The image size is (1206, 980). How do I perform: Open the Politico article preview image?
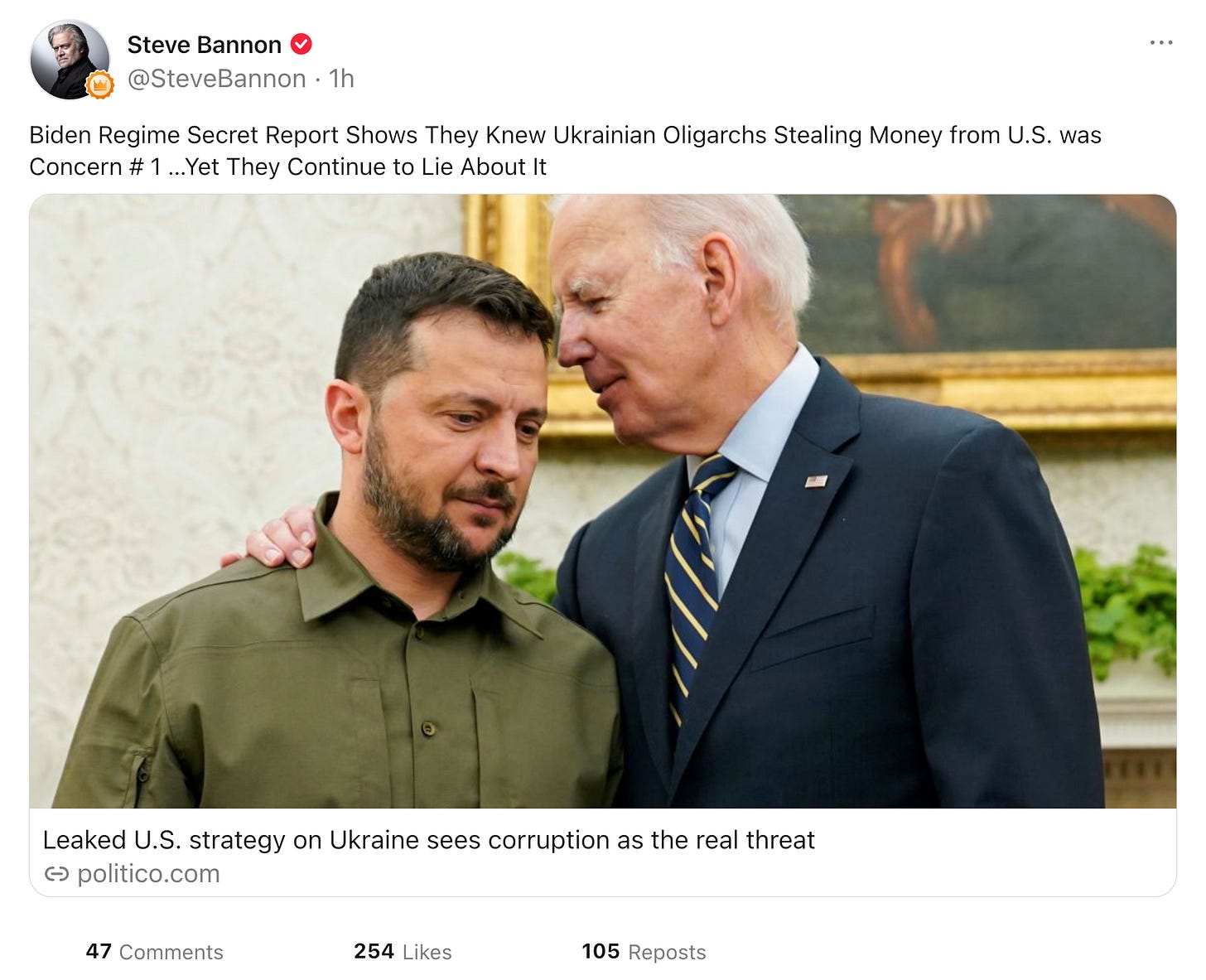click(603, 501)
